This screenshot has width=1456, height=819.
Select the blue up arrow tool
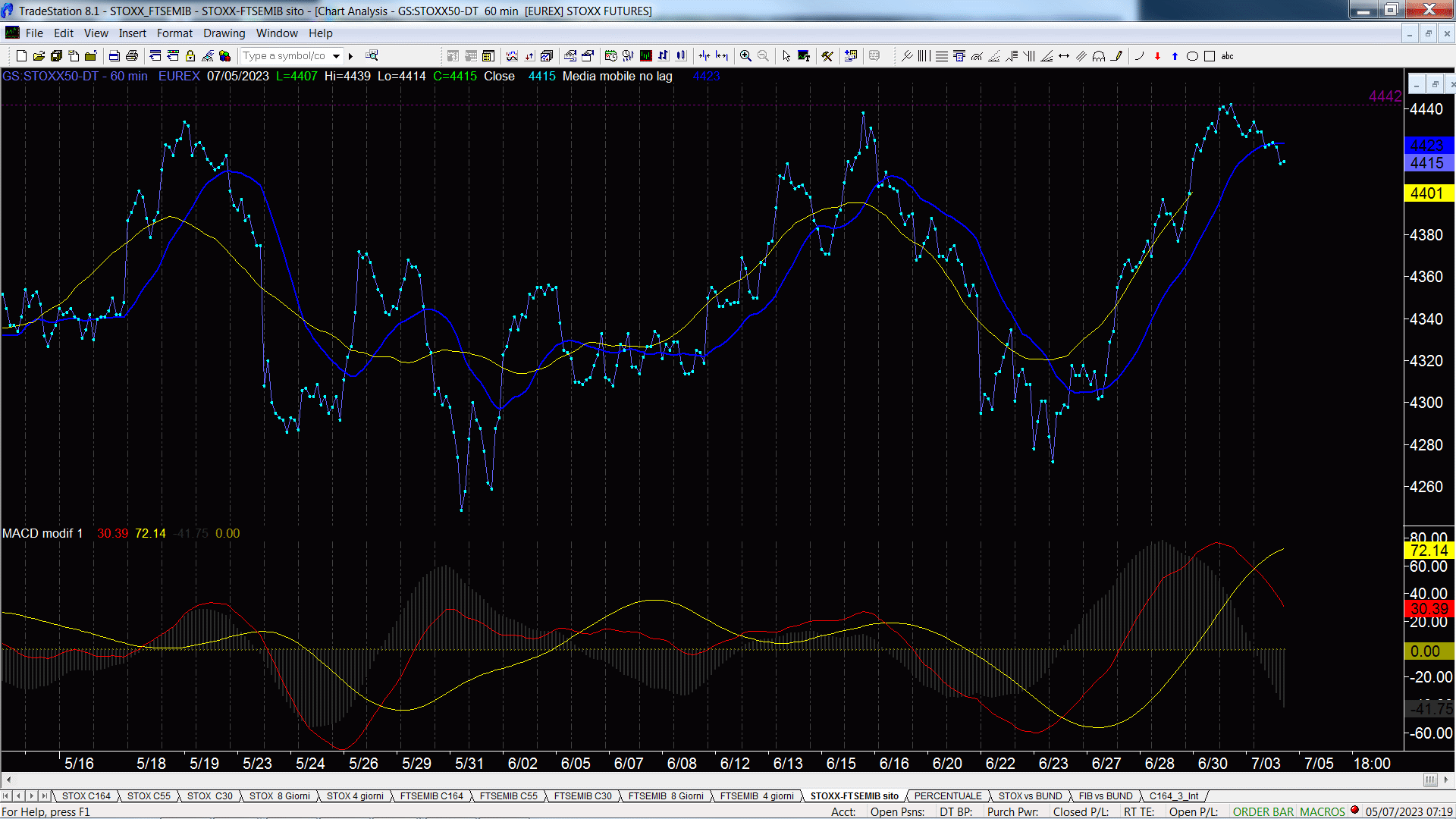(x=1175, y=56)
